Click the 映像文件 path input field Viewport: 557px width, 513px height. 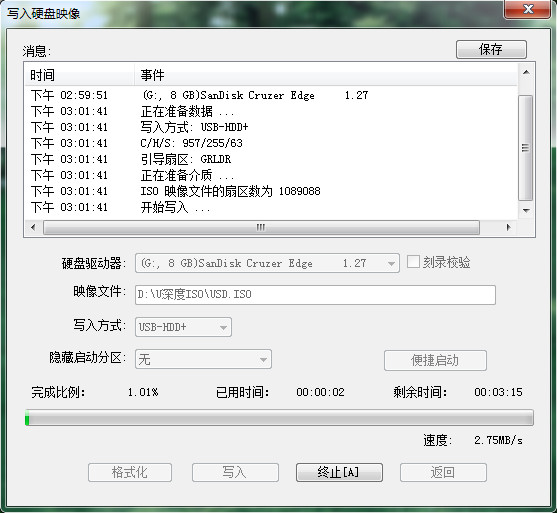(x=315, y=295)
